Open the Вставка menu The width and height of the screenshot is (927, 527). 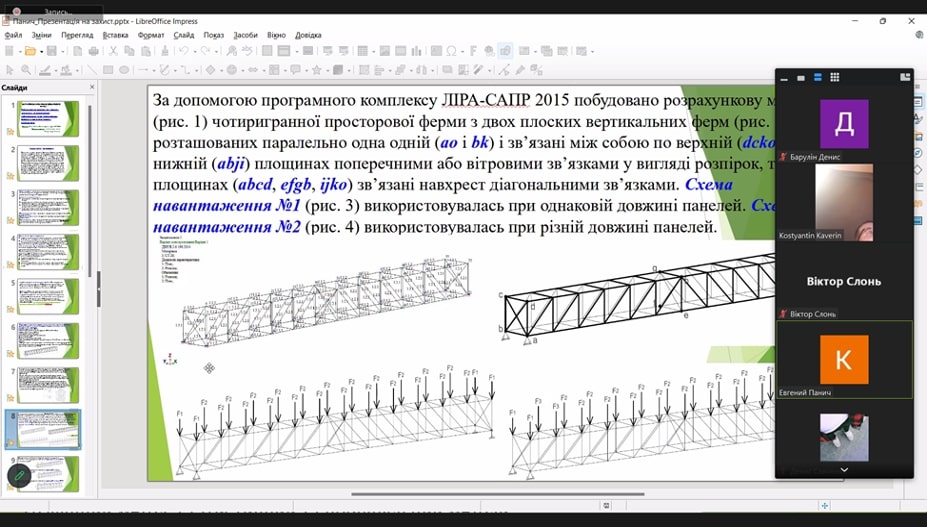115,35
